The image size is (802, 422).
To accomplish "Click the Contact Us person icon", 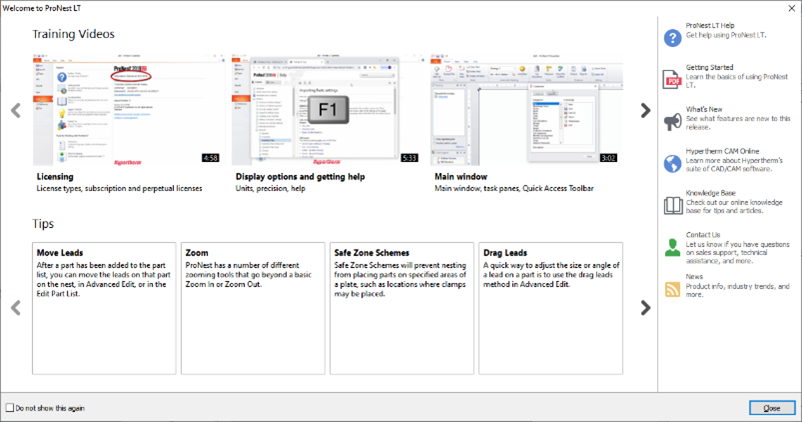I will (672, 247).
